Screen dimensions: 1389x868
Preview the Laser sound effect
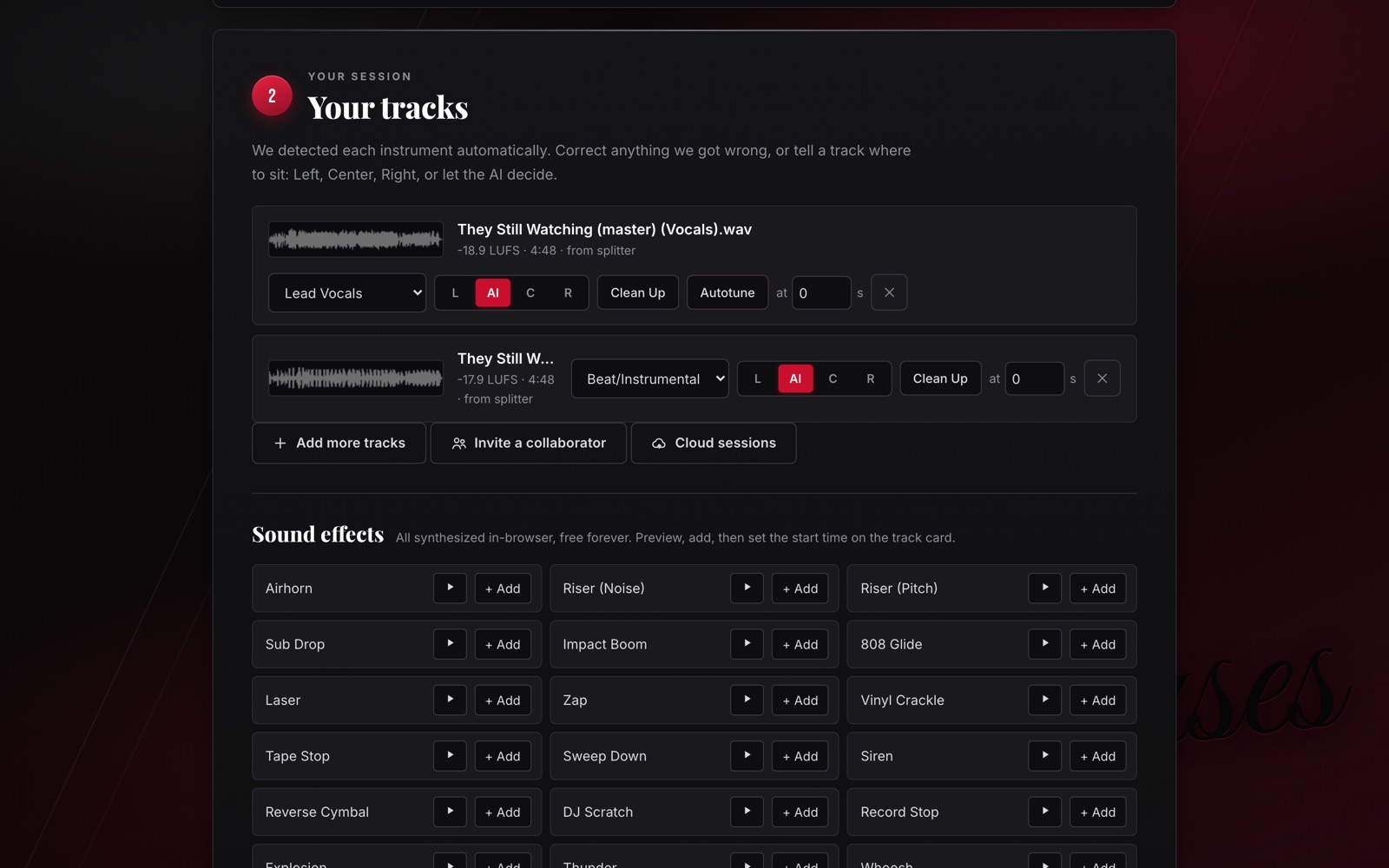(x=450, y=700)
